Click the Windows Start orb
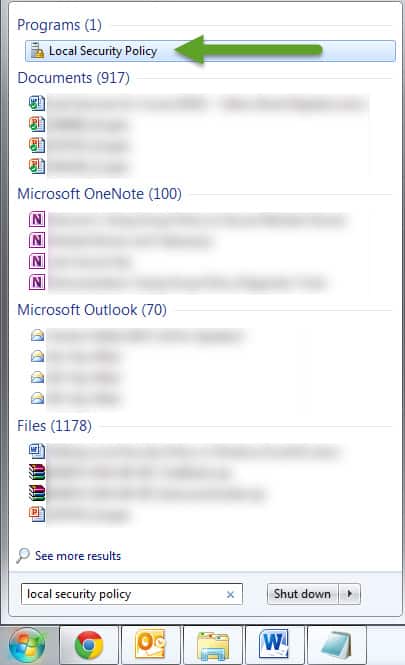 28,645
